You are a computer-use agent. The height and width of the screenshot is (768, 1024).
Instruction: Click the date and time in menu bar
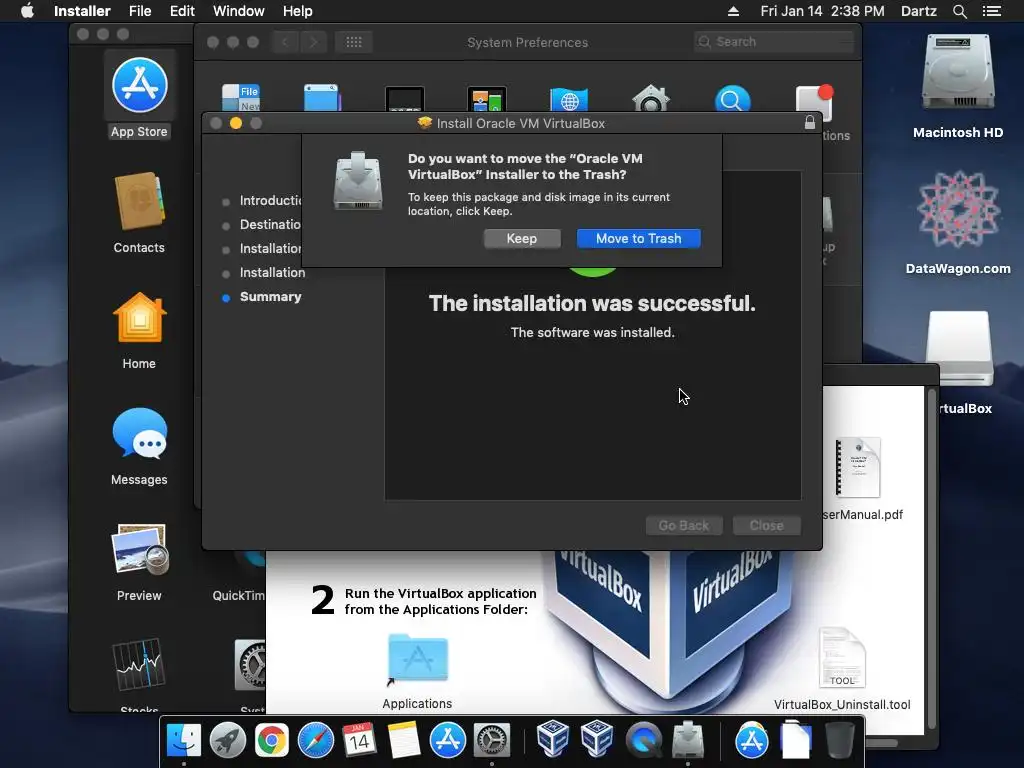click(822, 11)
